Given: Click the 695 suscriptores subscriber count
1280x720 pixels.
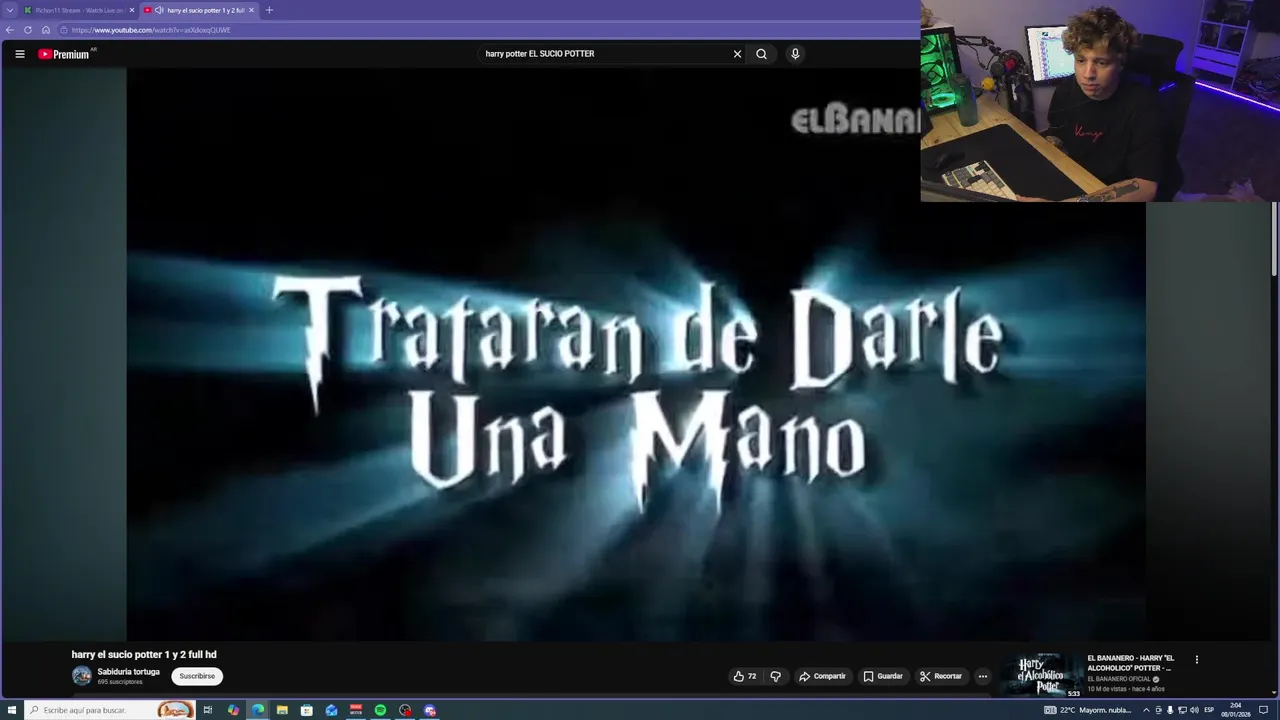Looking at the screenshot, I should 120,682.
